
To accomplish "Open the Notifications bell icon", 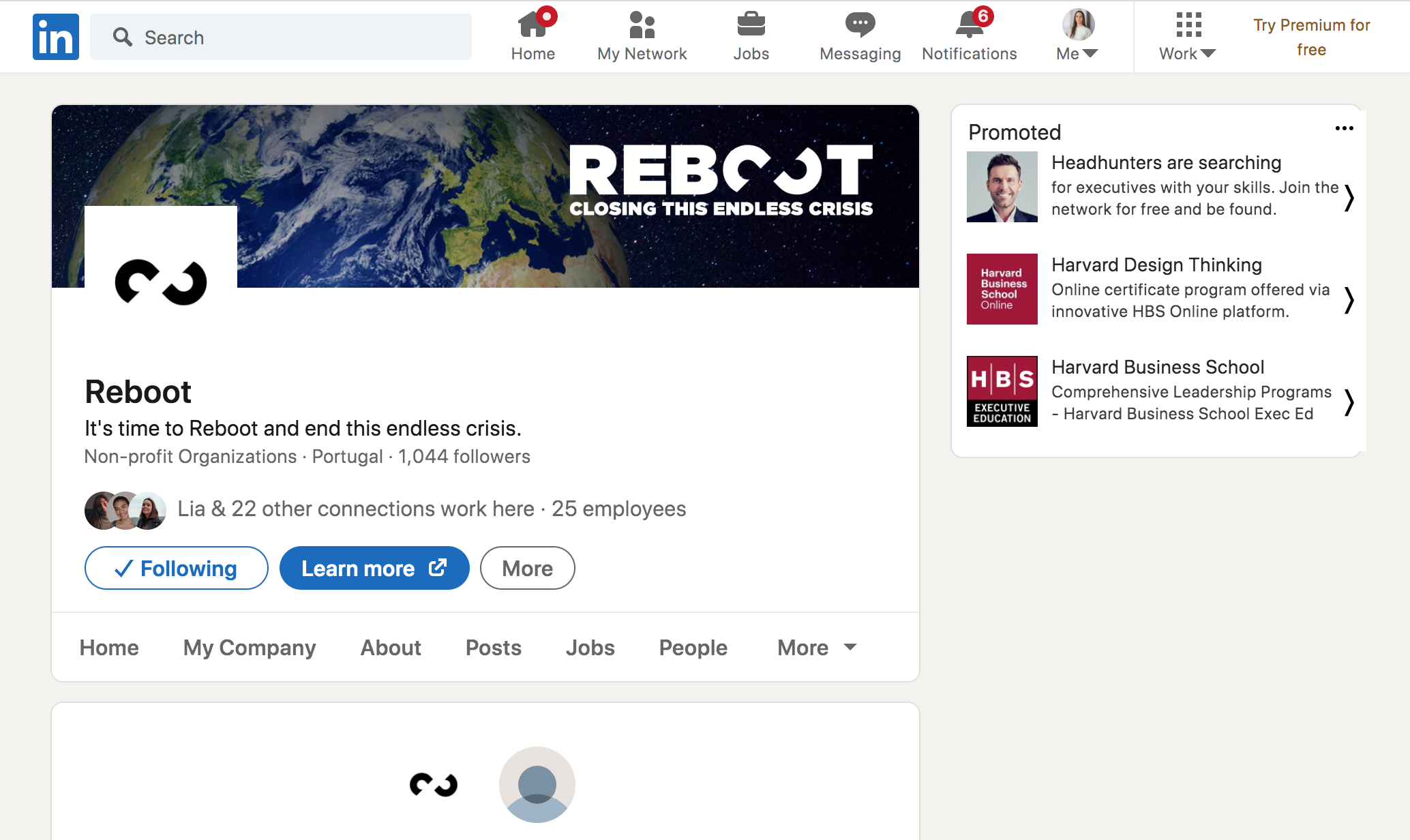I will (x=969, y=25).
